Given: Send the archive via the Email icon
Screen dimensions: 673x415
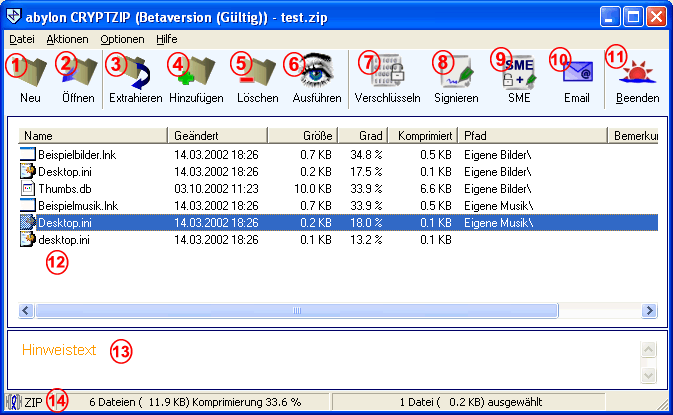Looking at the screenshot, I should pos(578,72).
